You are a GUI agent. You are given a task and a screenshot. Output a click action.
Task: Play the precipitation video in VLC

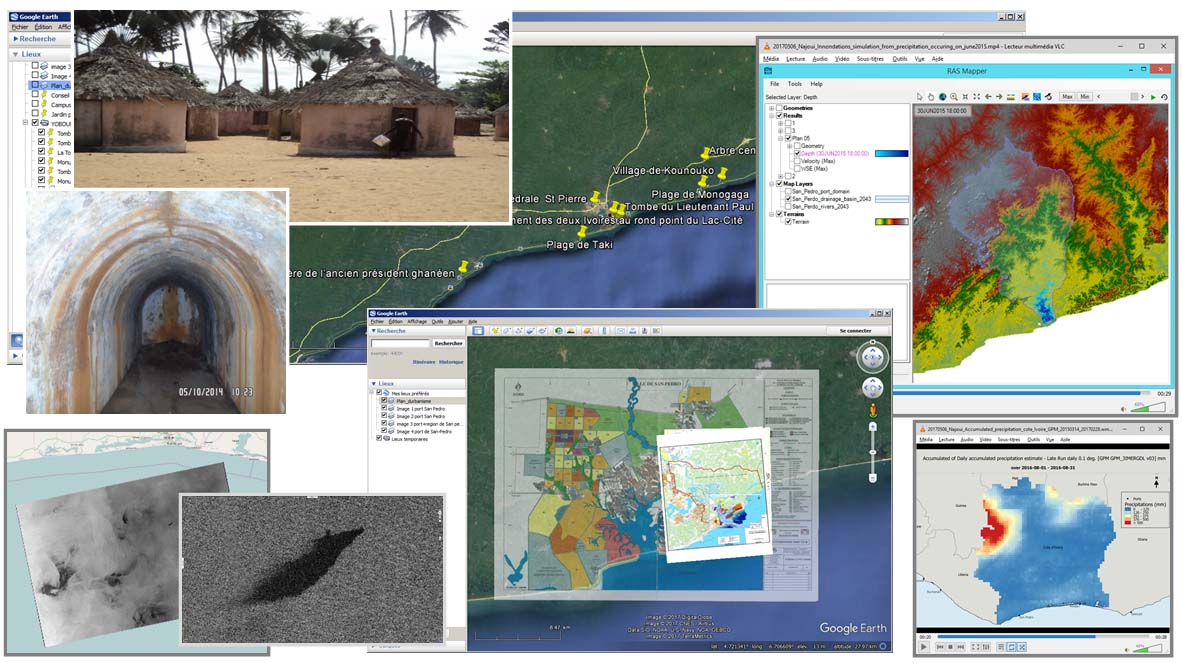924,646
